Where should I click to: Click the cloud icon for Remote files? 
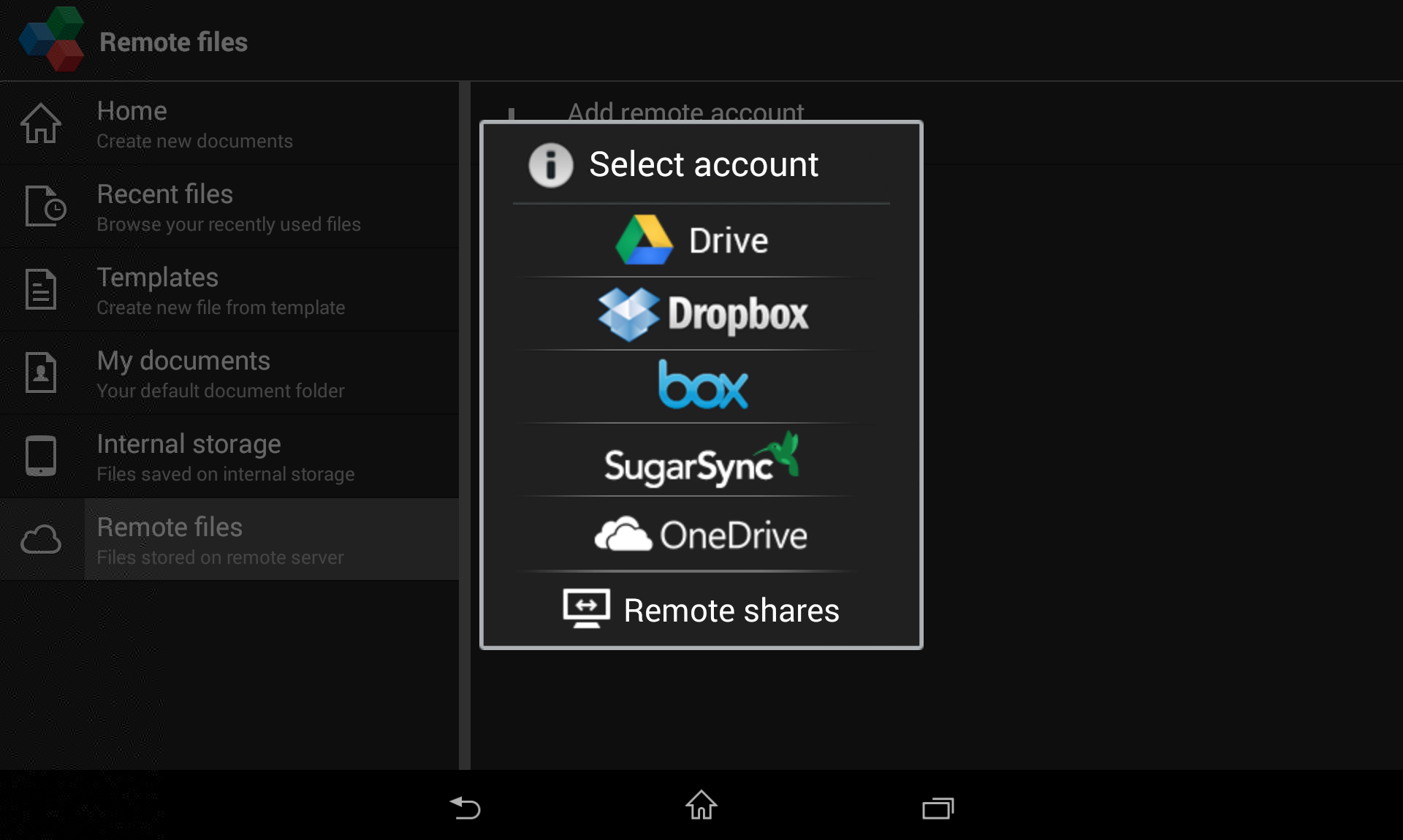[x=41, y=540]
